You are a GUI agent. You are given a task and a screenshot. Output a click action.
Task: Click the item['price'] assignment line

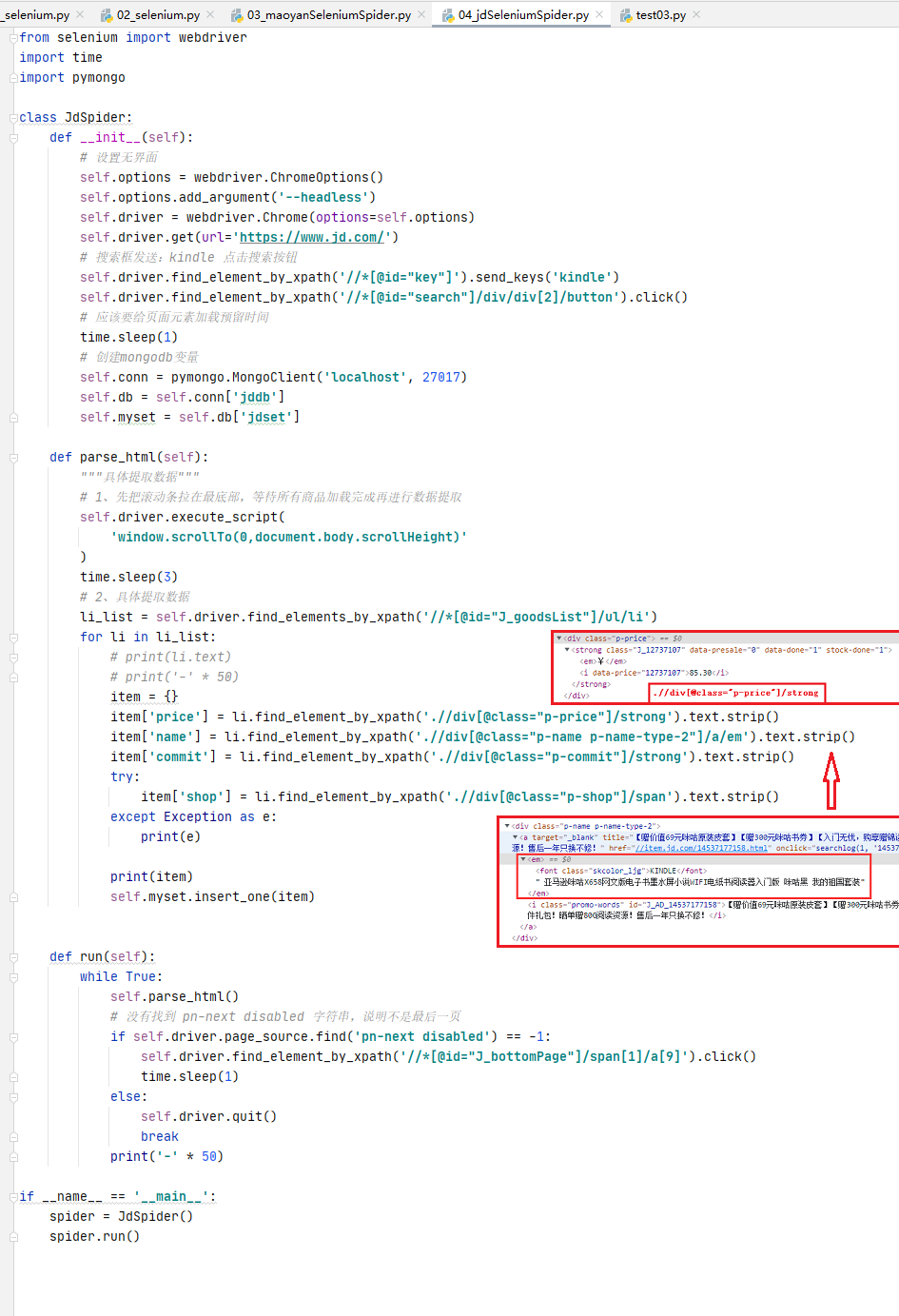[x=444, y=717]
